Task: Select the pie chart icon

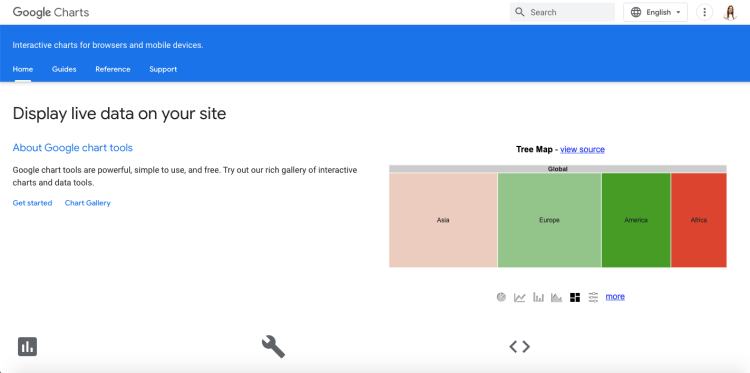Action: pyautogui.click(x=501, y=297)
